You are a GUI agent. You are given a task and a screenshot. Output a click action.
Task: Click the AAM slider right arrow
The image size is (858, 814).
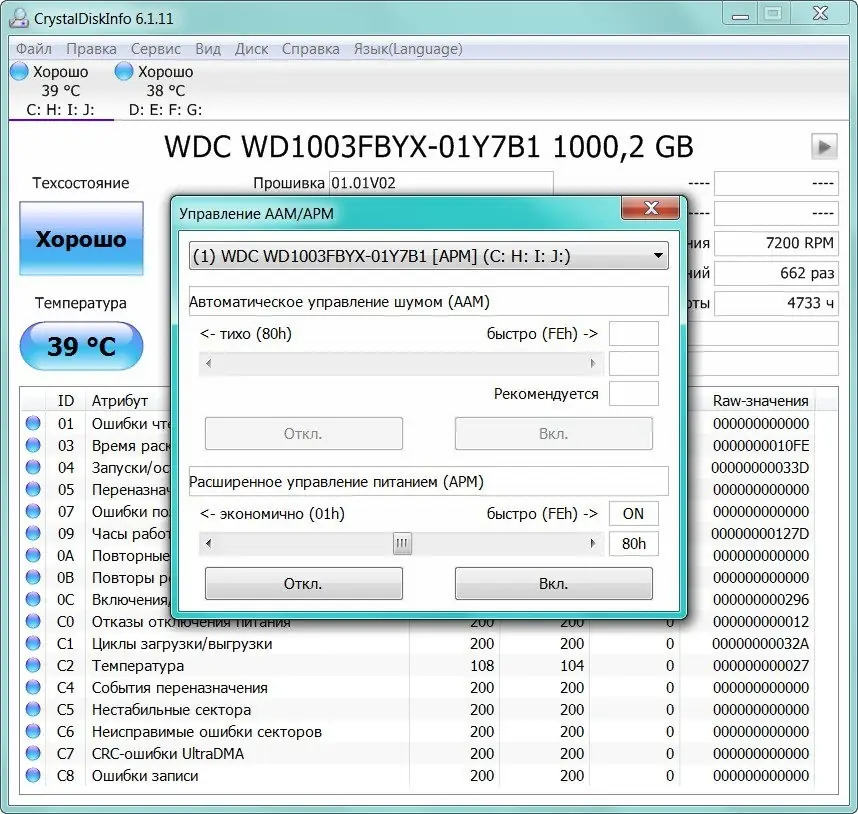[x=593, y=363]
